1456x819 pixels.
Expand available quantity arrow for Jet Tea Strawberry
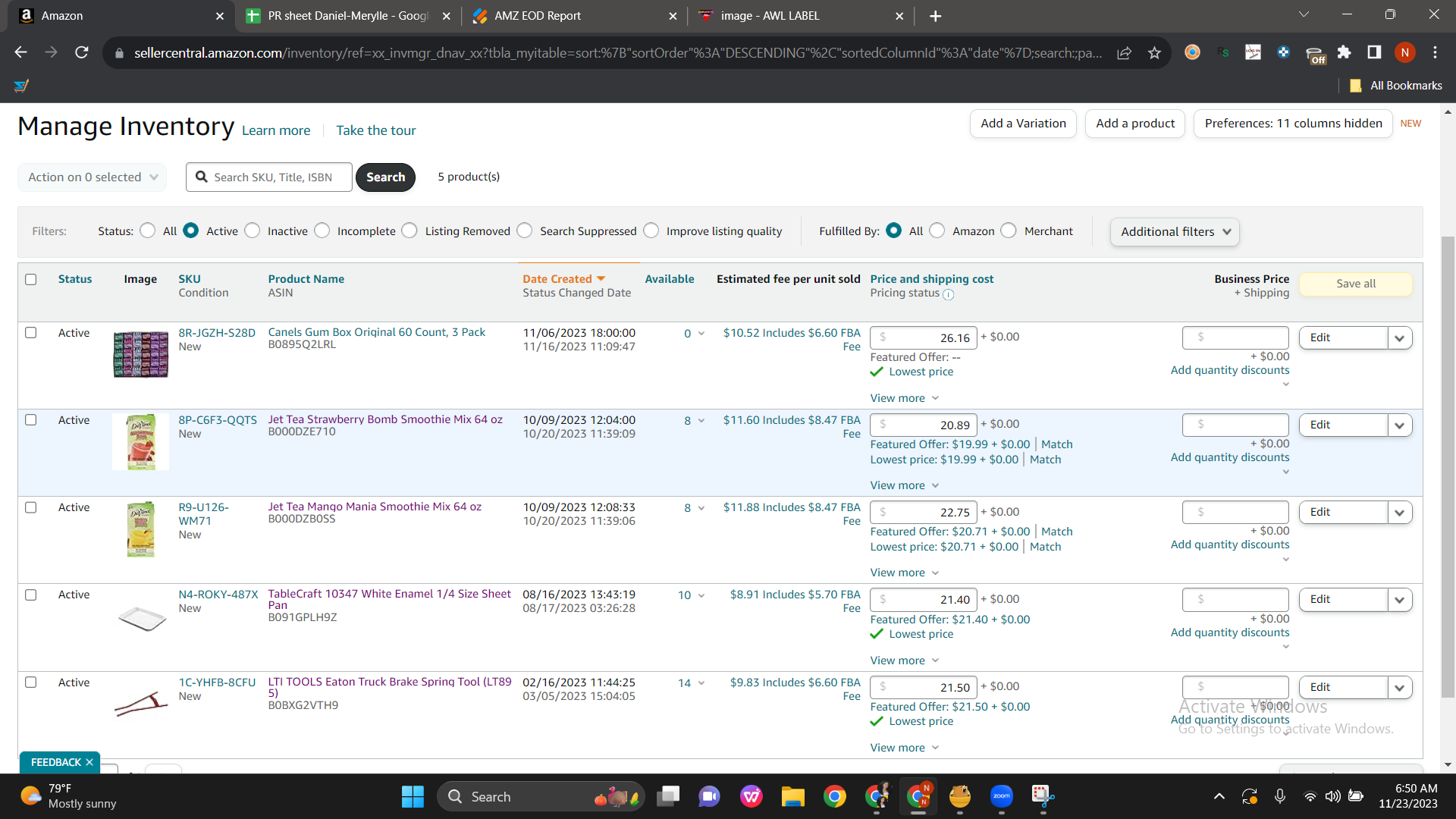[x=701, y=421]
